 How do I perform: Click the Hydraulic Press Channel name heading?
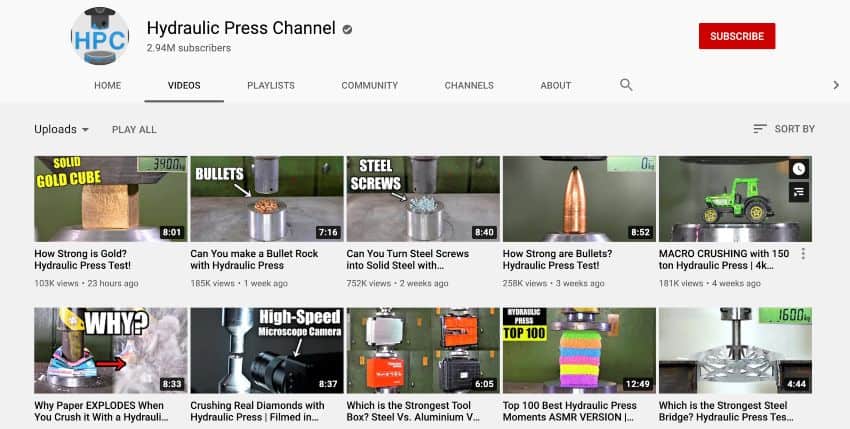241,28
